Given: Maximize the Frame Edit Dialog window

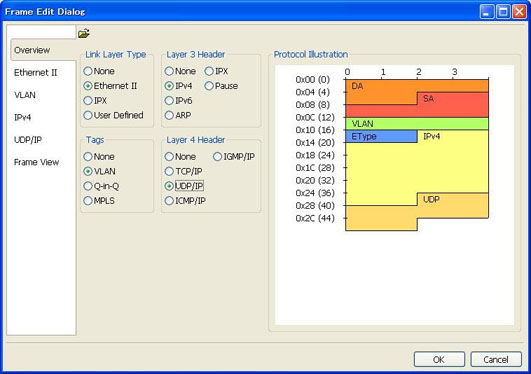Looking at the screenshot, I should (x=503, y=12).
